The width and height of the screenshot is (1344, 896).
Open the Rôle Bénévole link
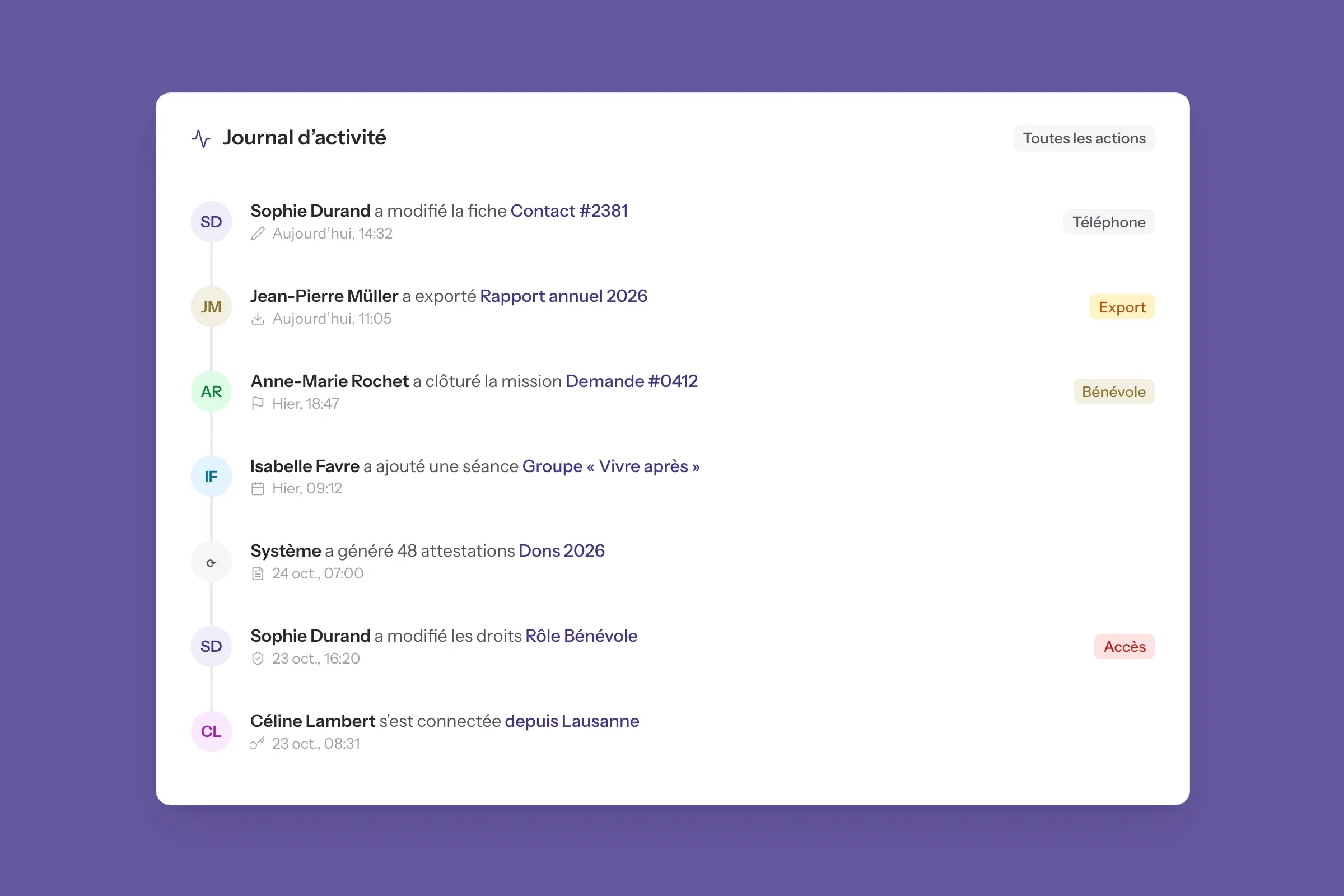[x=581, y=636]
